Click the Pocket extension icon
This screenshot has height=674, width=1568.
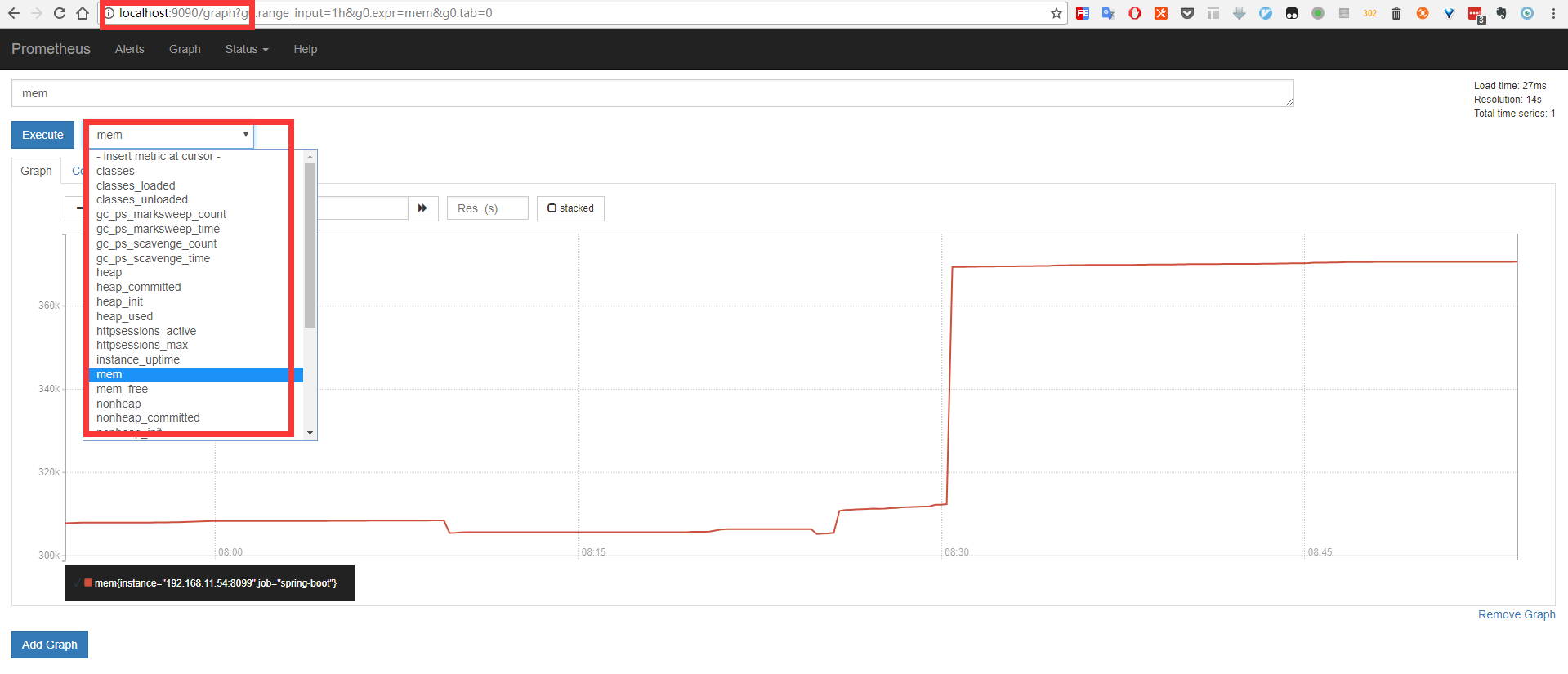1187,13
